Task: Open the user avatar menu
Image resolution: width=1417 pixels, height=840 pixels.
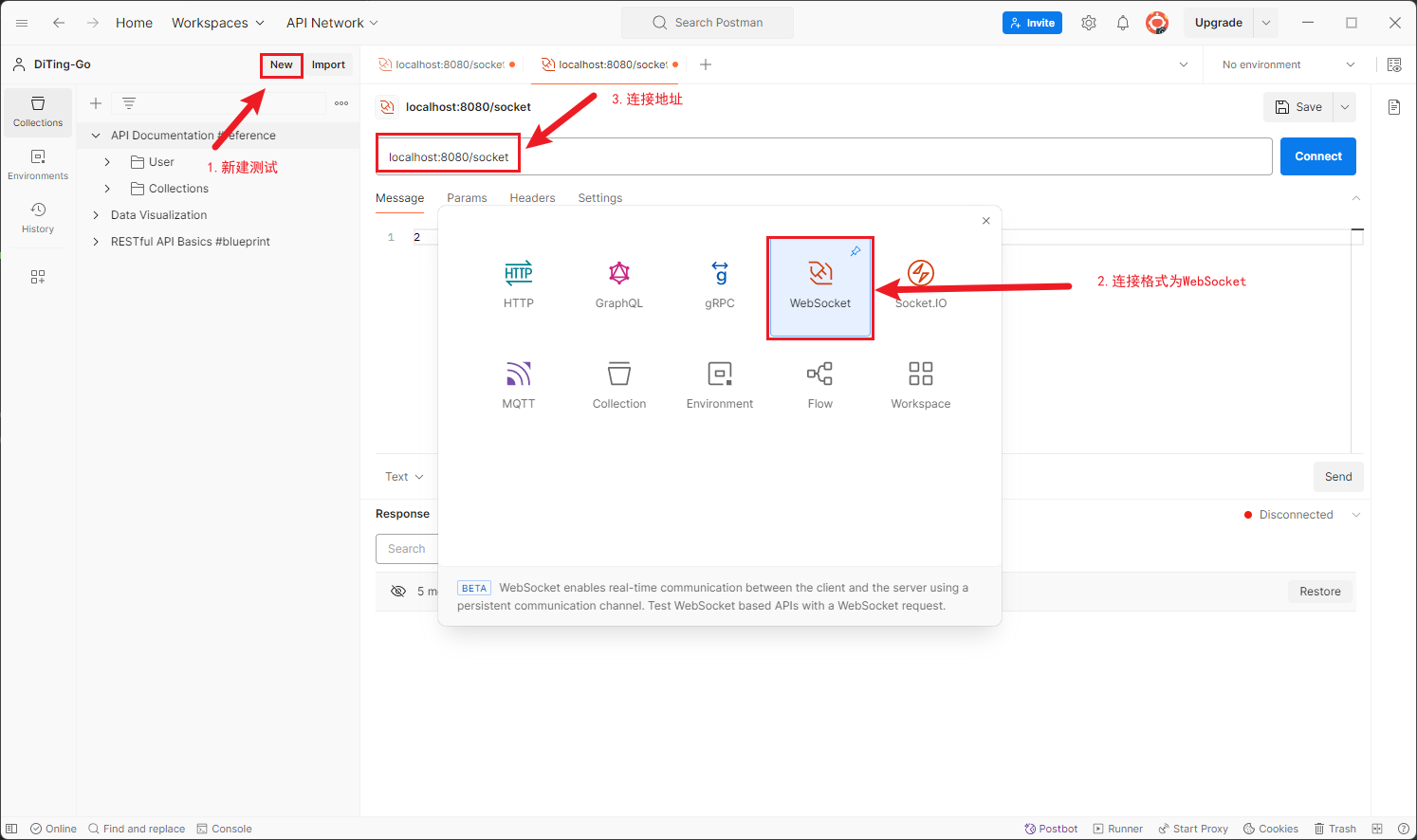Action: [1157, 23]
